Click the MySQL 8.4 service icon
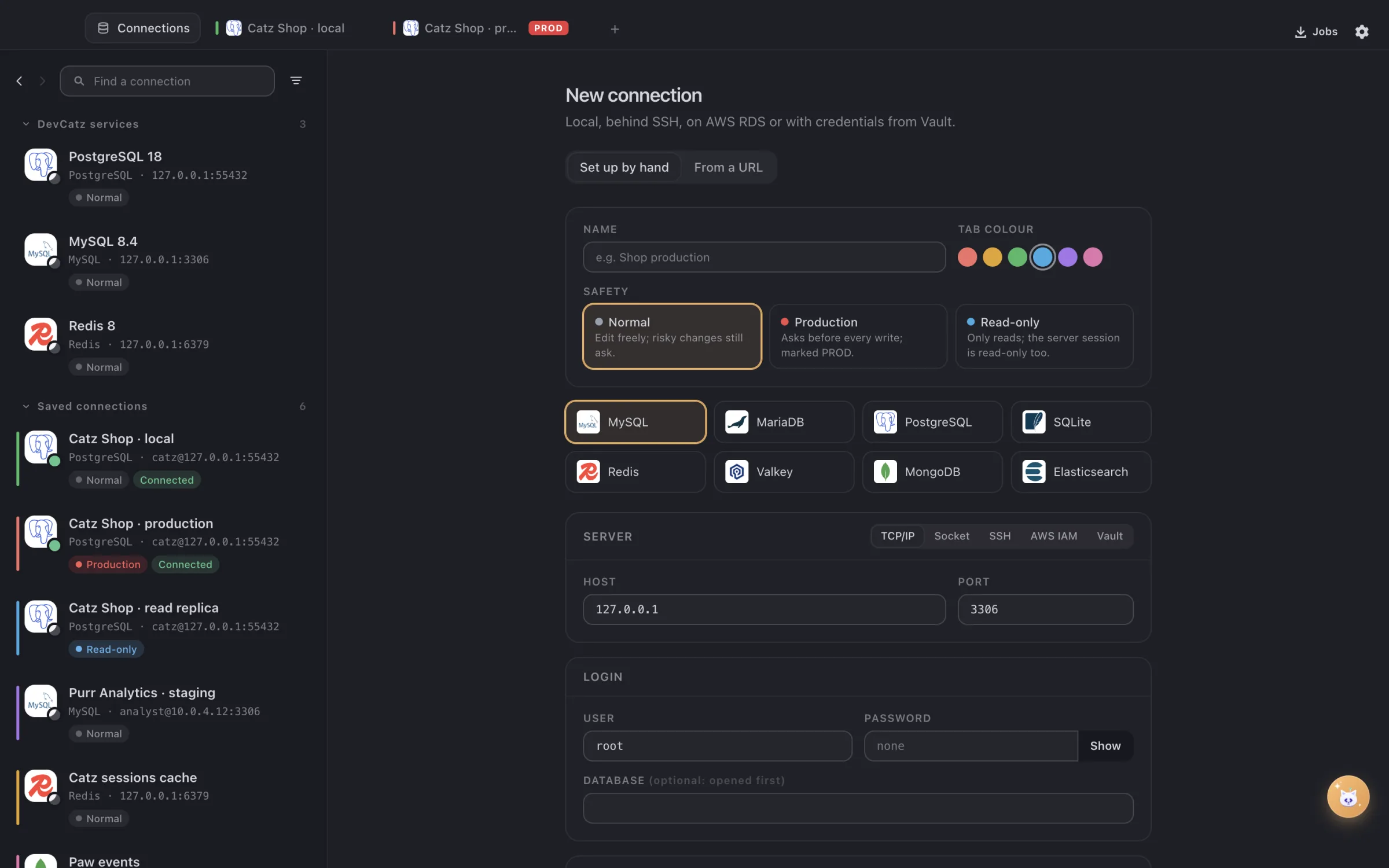Screen dimensions: 1389x868 (41, 249)
